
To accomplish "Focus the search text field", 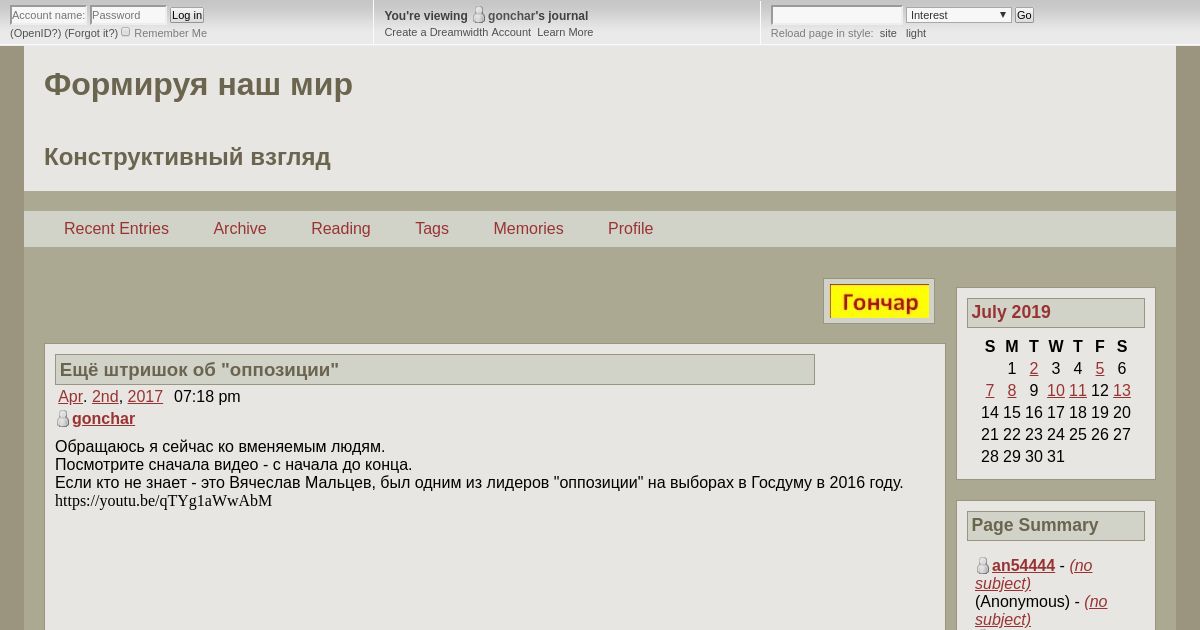I will pyautogui.click(x=837, y=15).
